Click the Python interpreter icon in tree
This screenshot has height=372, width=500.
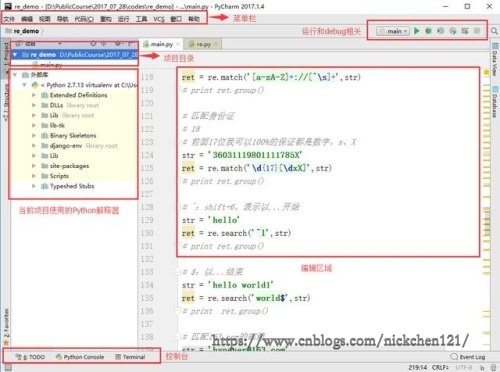coord(35,85)
